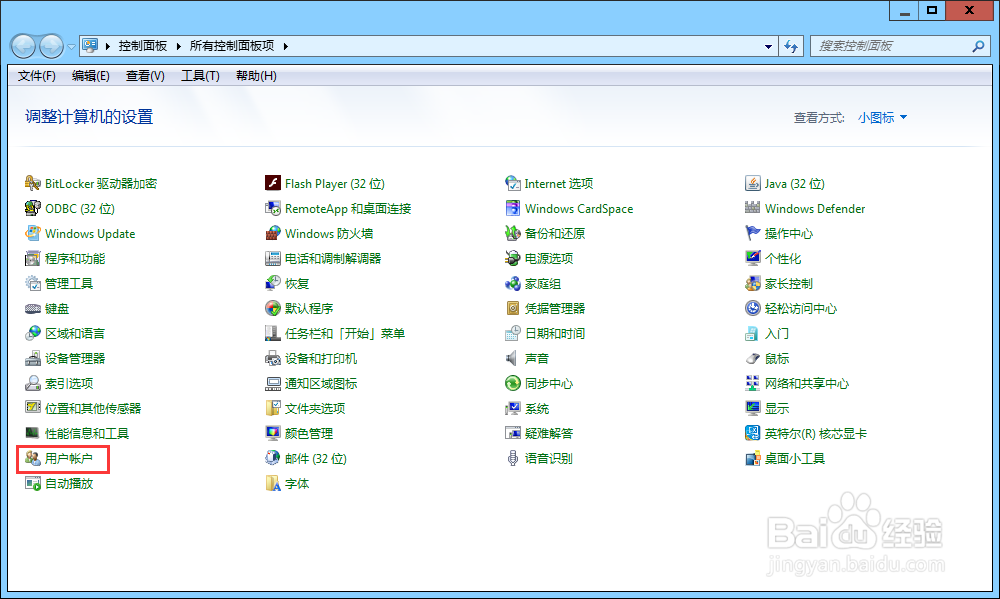This screenshot has height=599, width=1000.
Task: Click the 控制面板 breadcrumb segment
Action: [143, 46]
